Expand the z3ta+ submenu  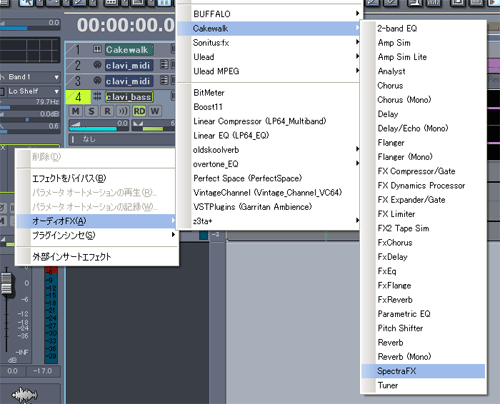(269, 221)
